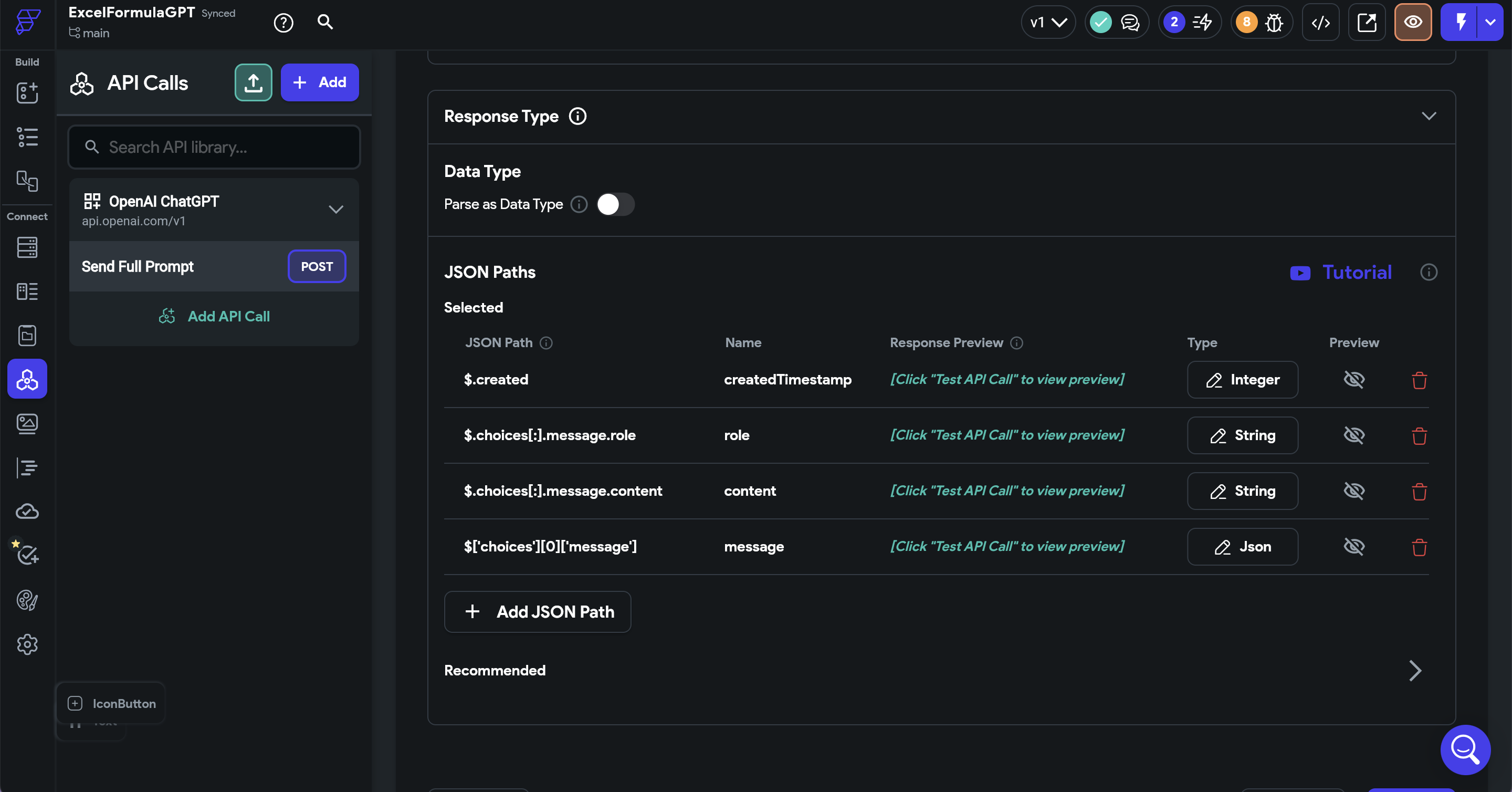Screen dimensions: 1512x792
Task: Open the Custom Code icon in sidebar
Action: click(x=27, y=468)
